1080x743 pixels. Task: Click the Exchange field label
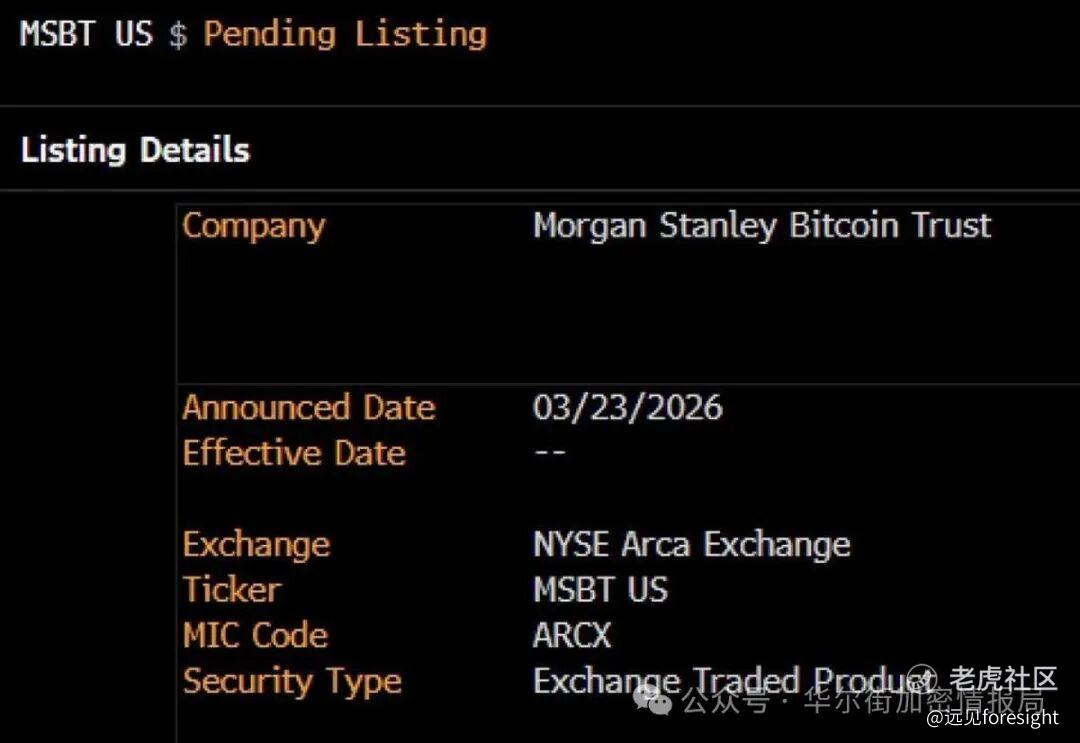coord(255,545)
